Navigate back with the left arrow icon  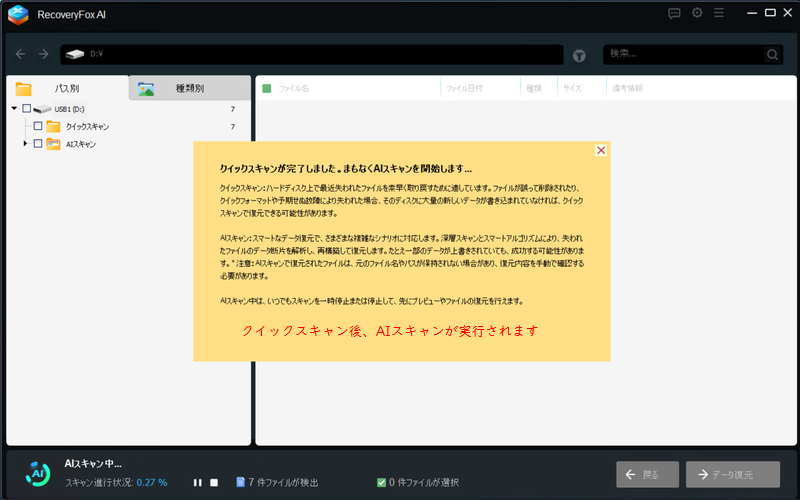21,54
